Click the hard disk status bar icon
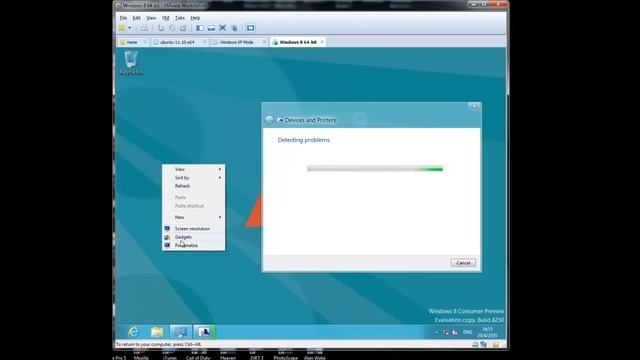Image resolution: width=640 pixels, height=360 pixels. coord(475,345)
